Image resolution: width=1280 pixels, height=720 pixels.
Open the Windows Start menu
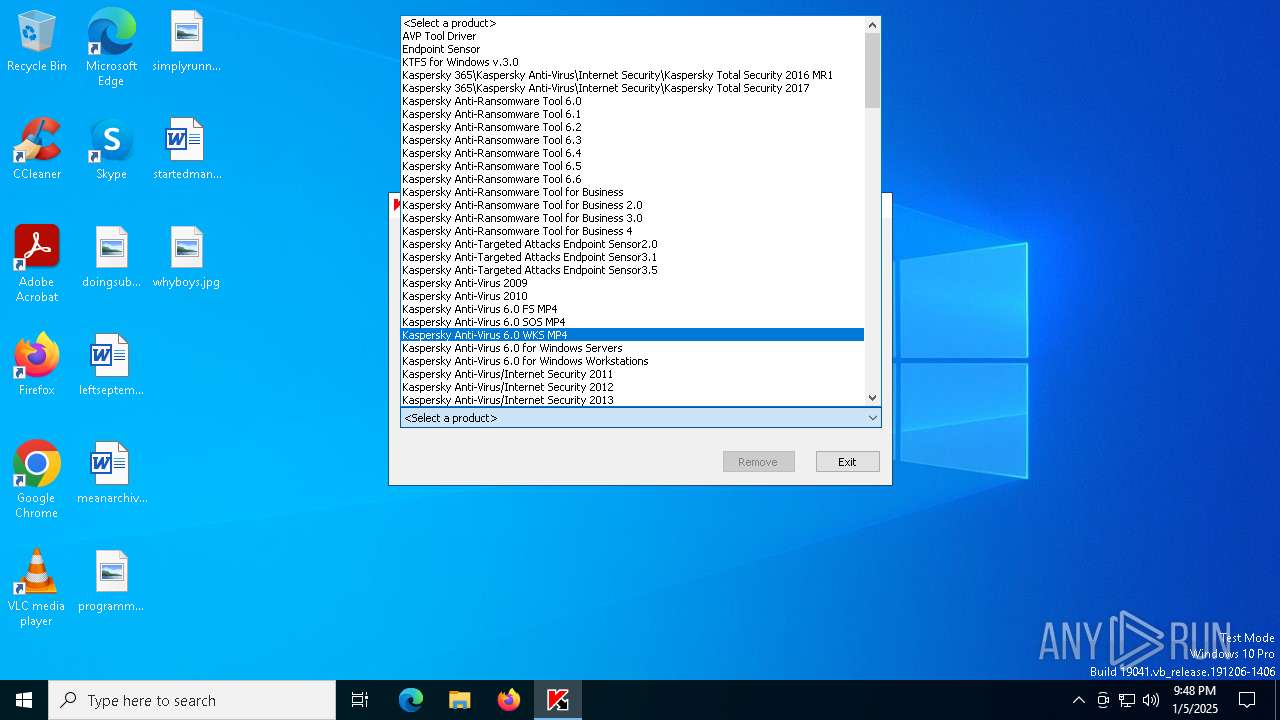[x=24, y=700]
